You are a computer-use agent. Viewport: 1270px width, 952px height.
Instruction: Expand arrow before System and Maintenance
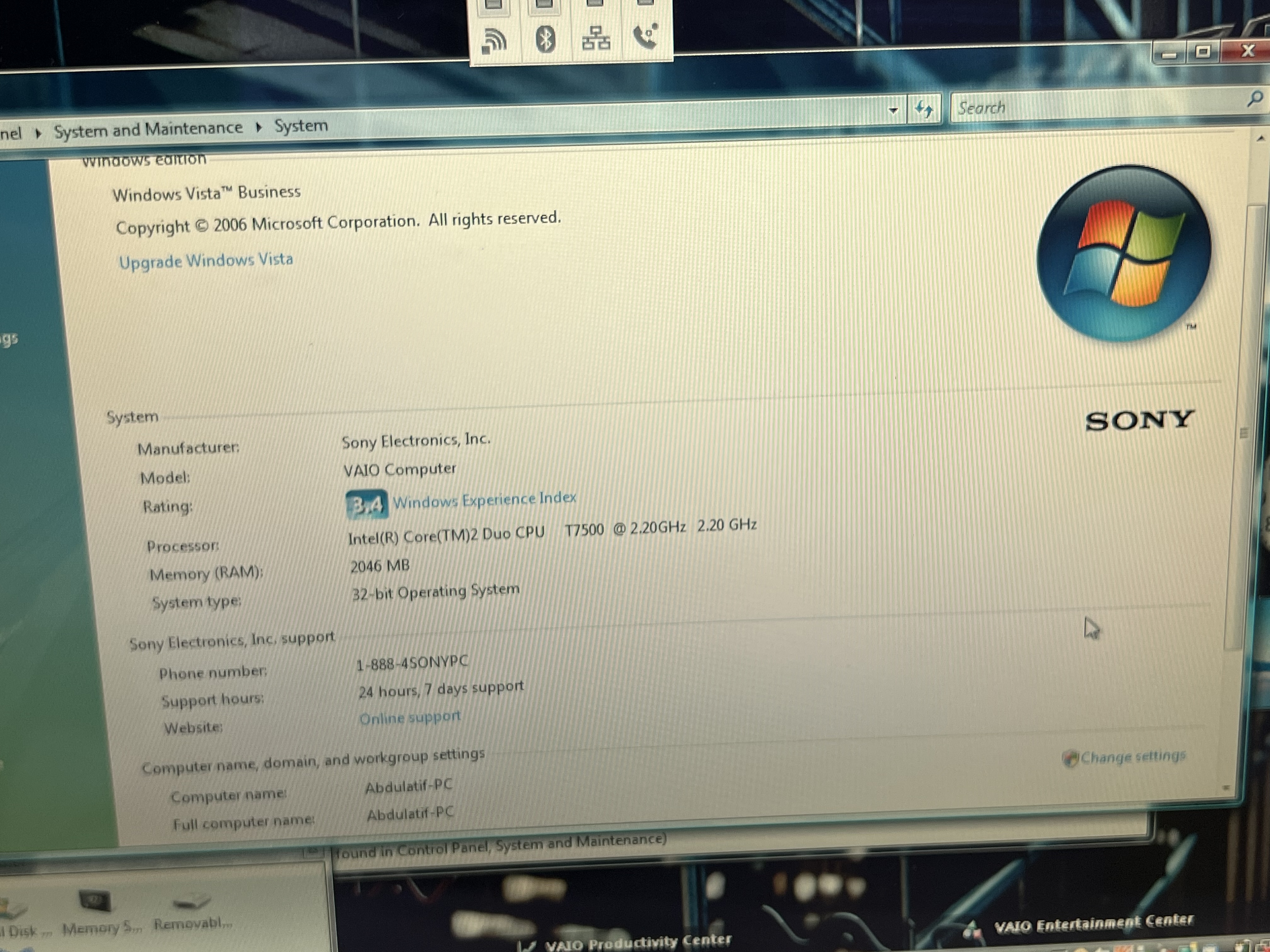click(38, 133)
